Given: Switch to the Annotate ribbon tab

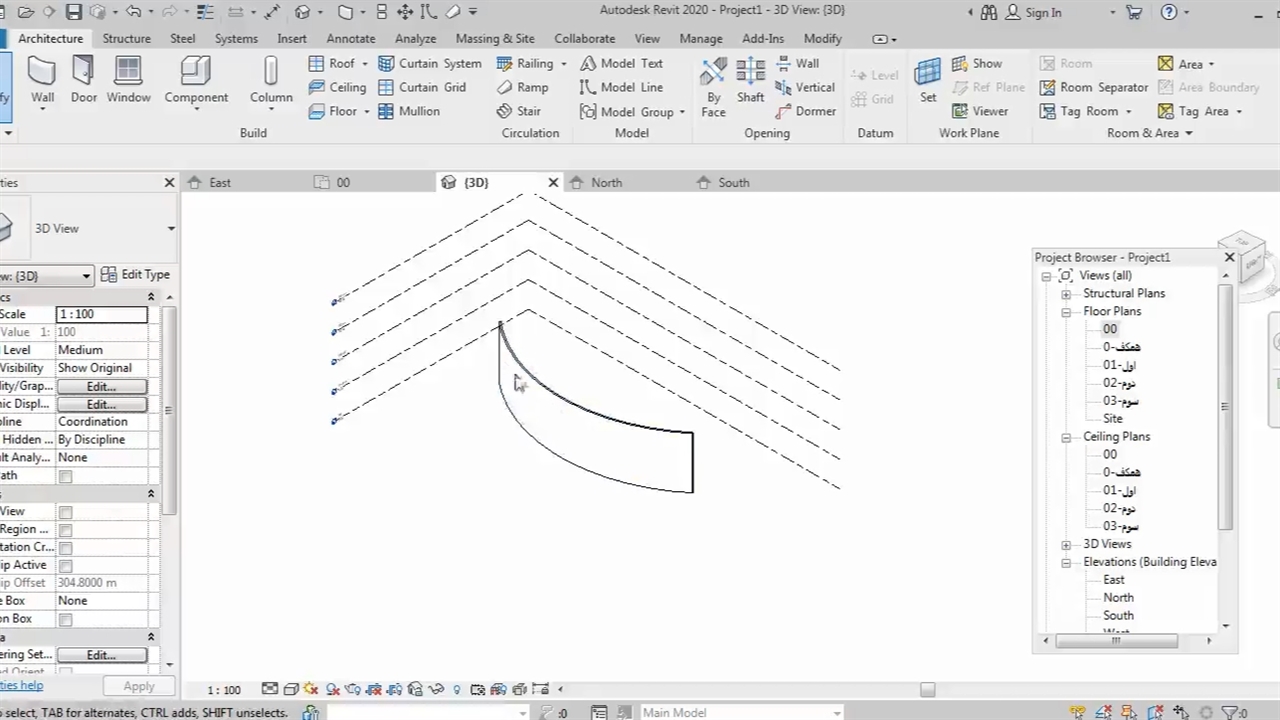Looking at the screenshot, I should (350, 39).
